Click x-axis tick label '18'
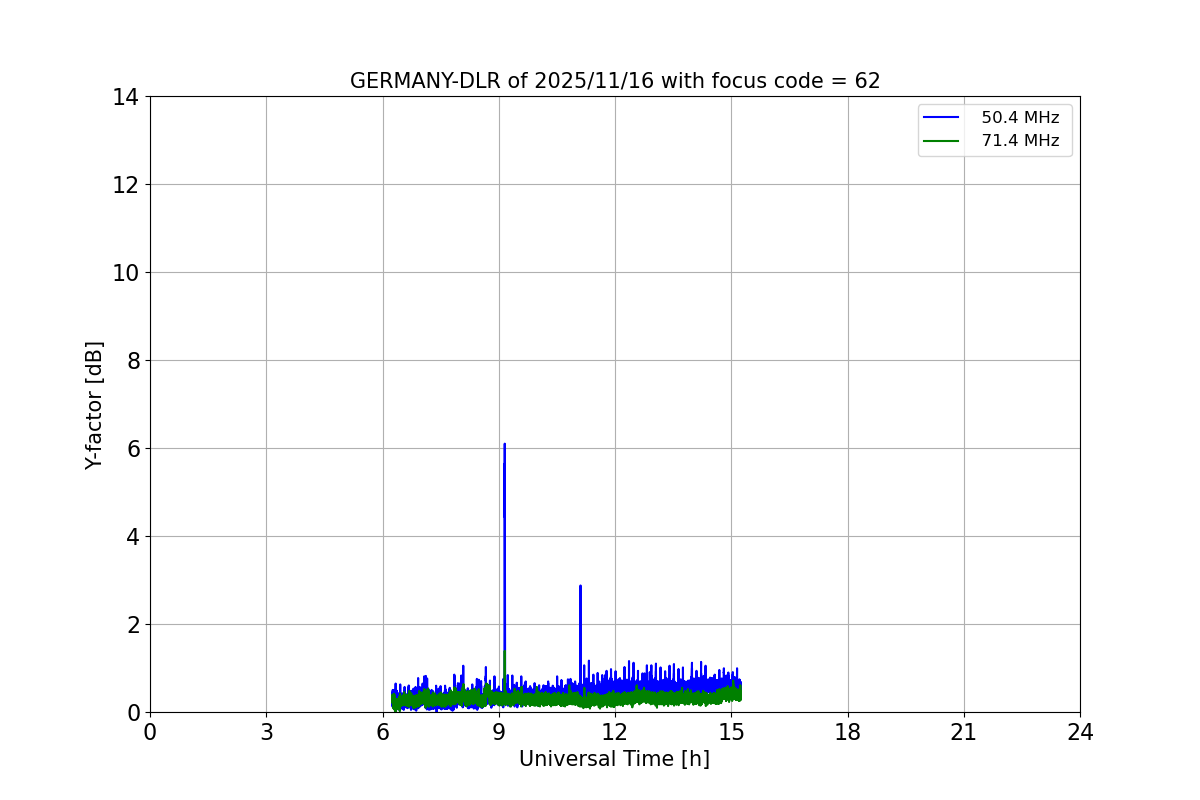 pyautogui.click(x=848, y=732)
